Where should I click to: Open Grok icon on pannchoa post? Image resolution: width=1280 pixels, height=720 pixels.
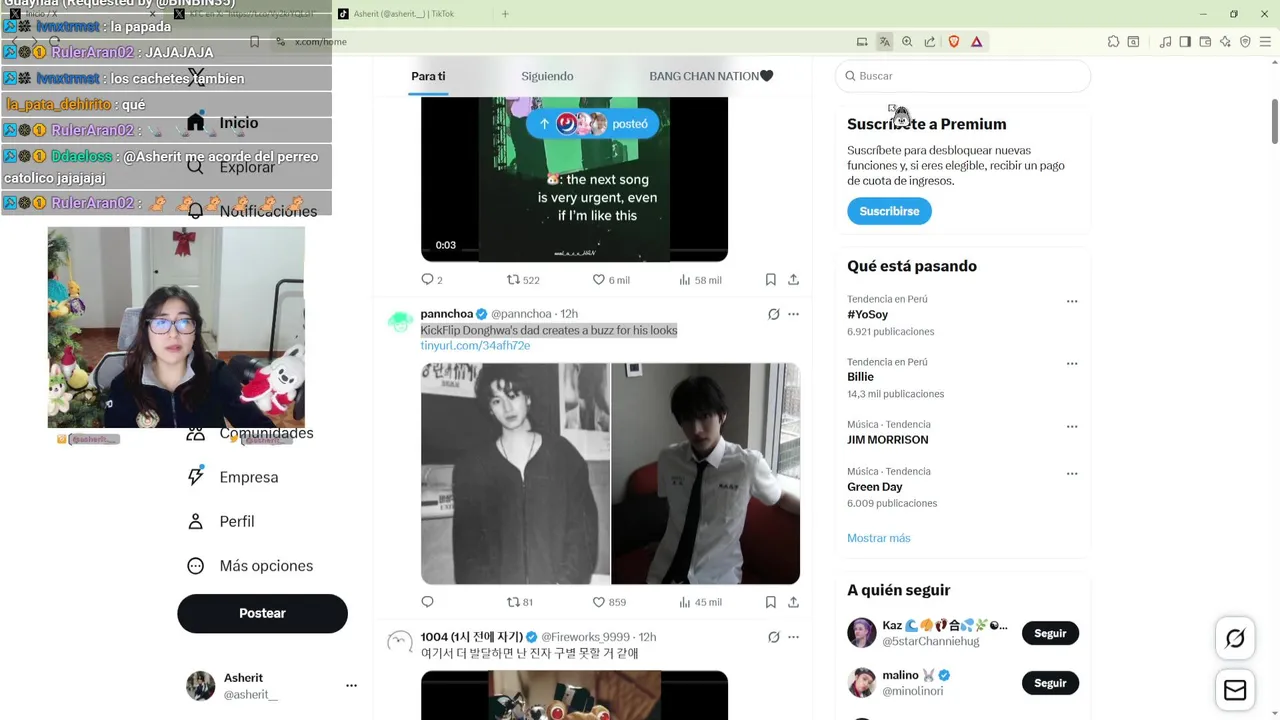click(773, 314)
